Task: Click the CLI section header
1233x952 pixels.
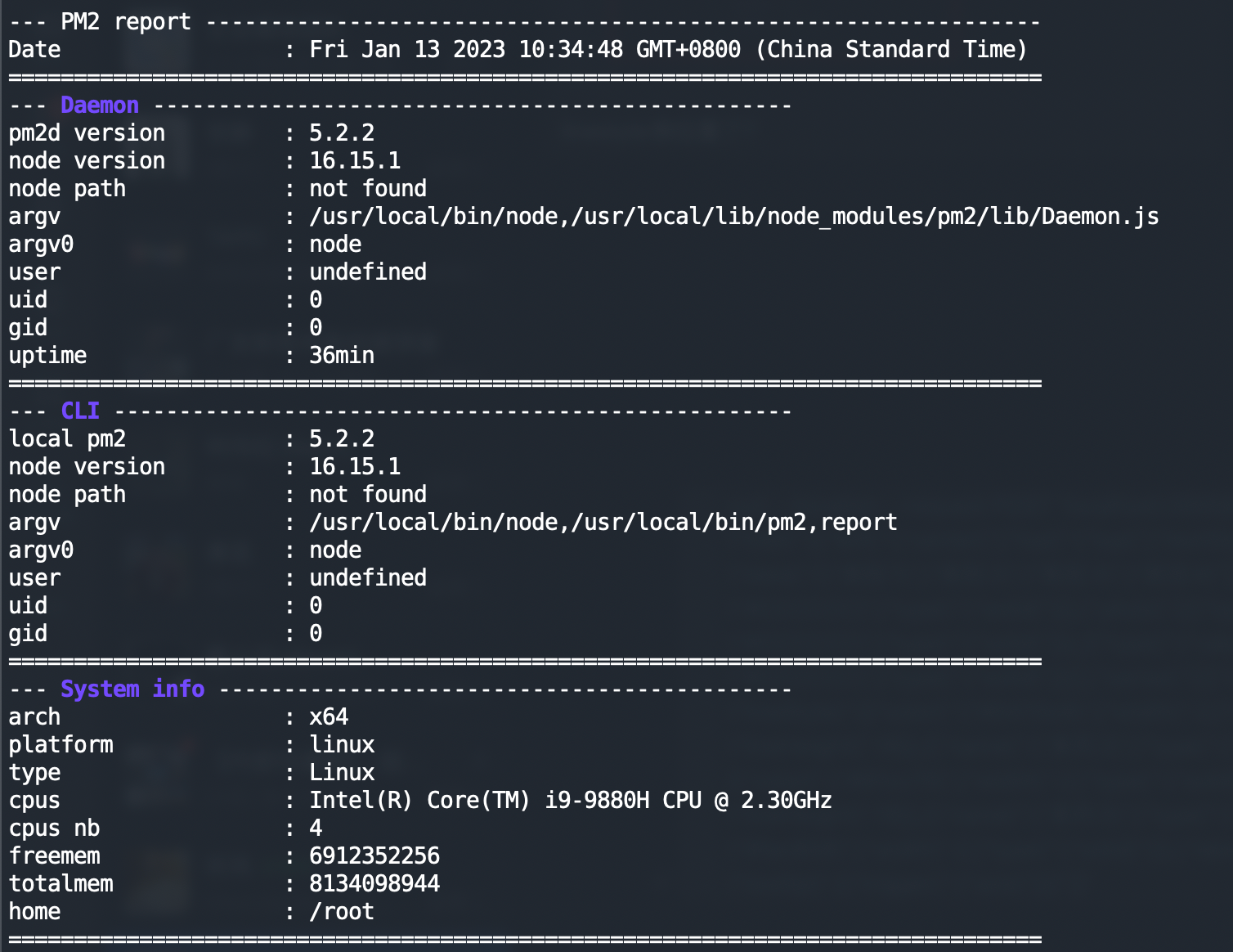Action: (78, 411)
